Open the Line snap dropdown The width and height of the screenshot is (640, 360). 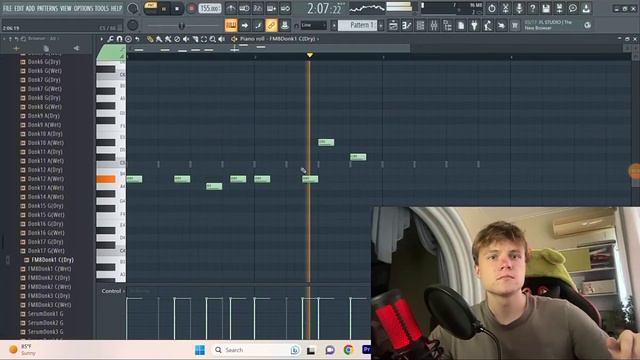click(x=313, y=25)
